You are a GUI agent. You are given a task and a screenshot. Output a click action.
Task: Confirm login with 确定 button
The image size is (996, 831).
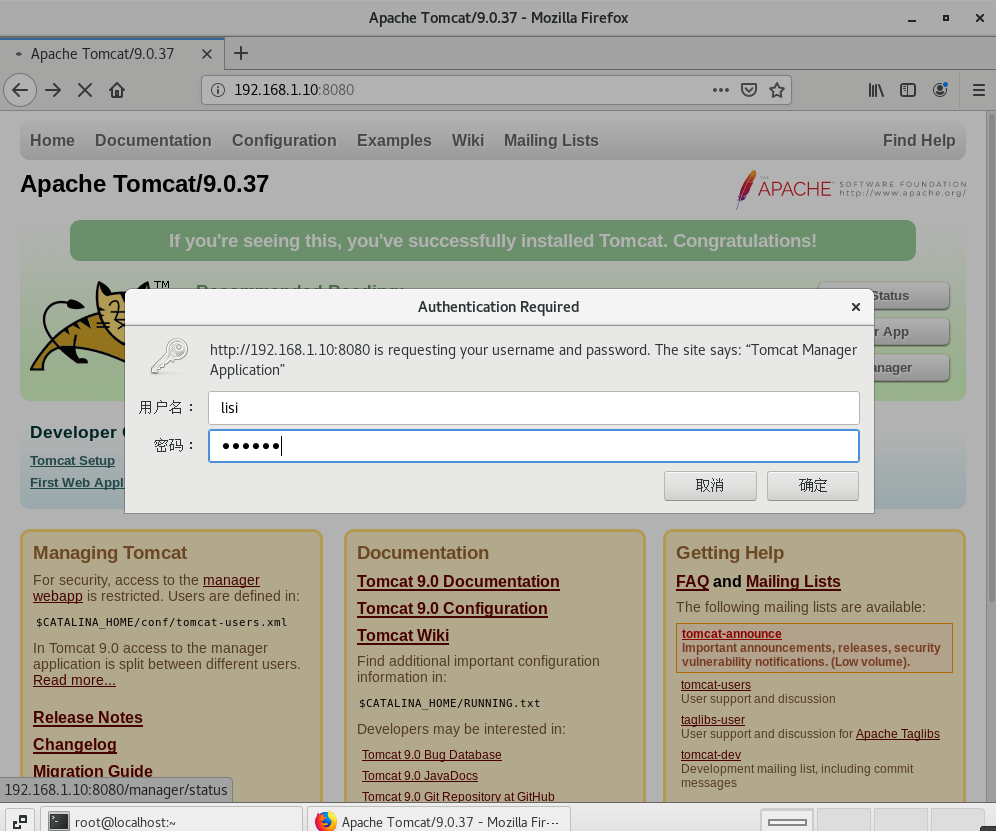(812, 486)
